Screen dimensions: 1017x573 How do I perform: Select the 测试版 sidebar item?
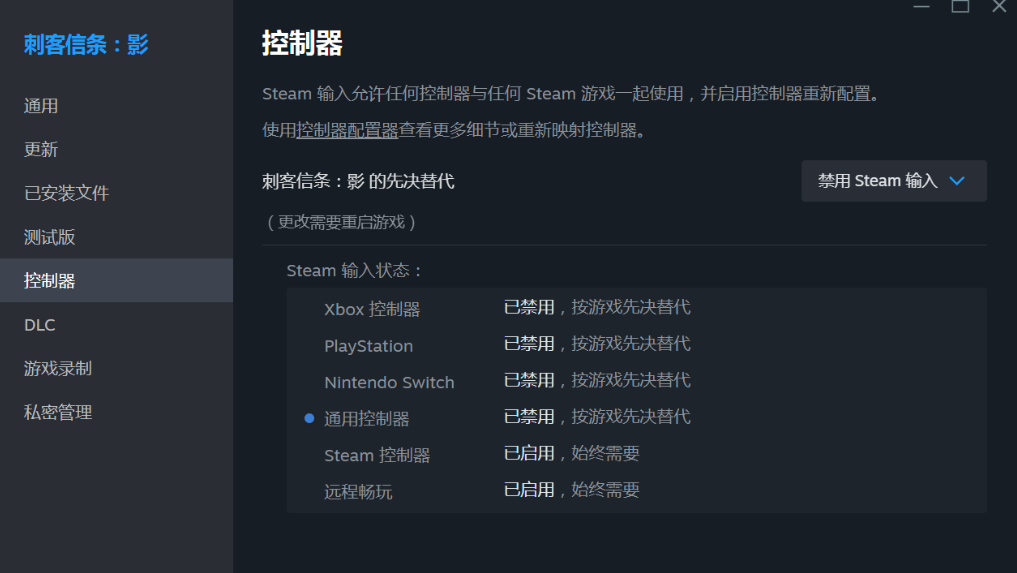point(49,237)
